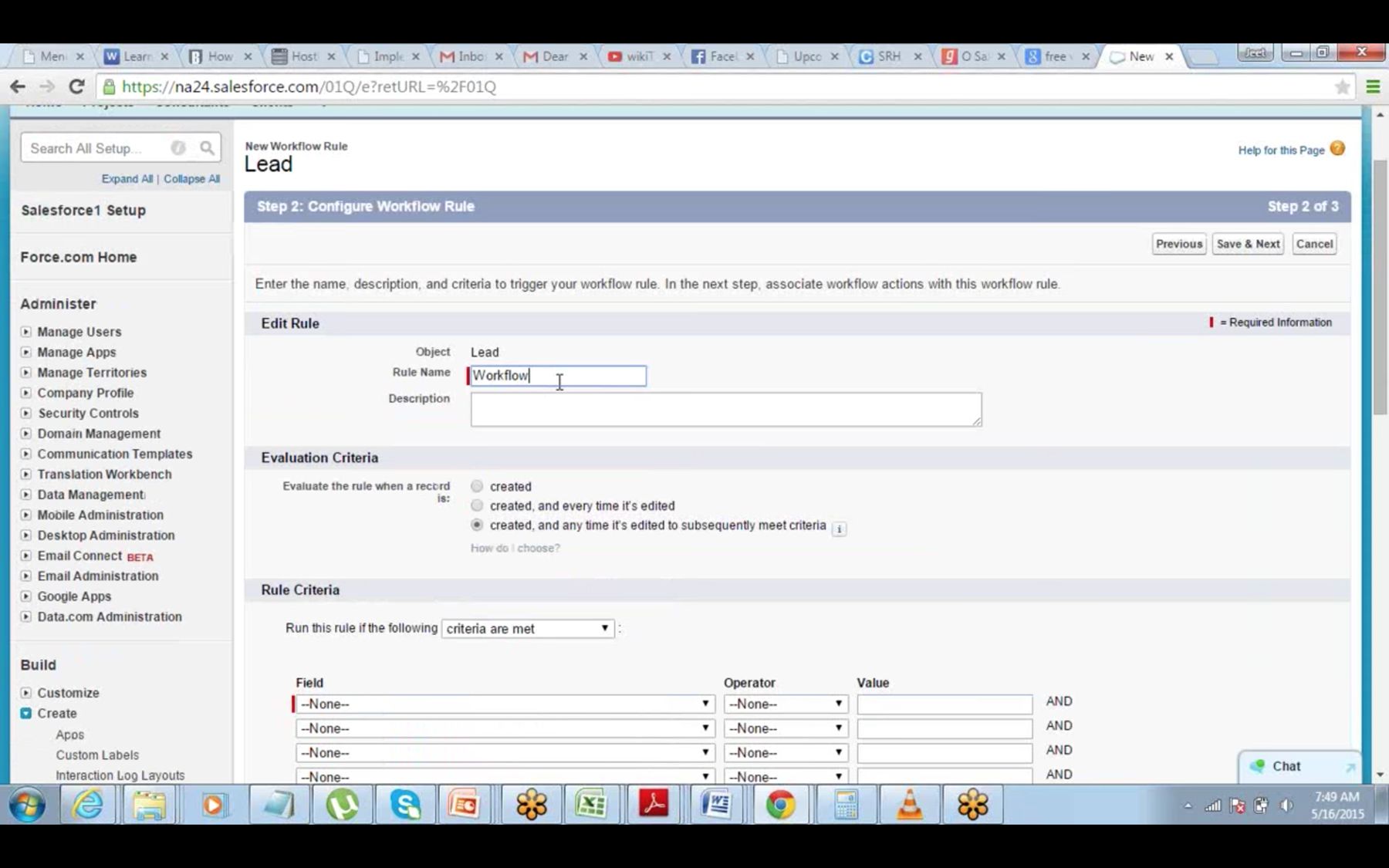
Task: Switch to the wikiT YouTube tab
Action: tap(639, 56)
